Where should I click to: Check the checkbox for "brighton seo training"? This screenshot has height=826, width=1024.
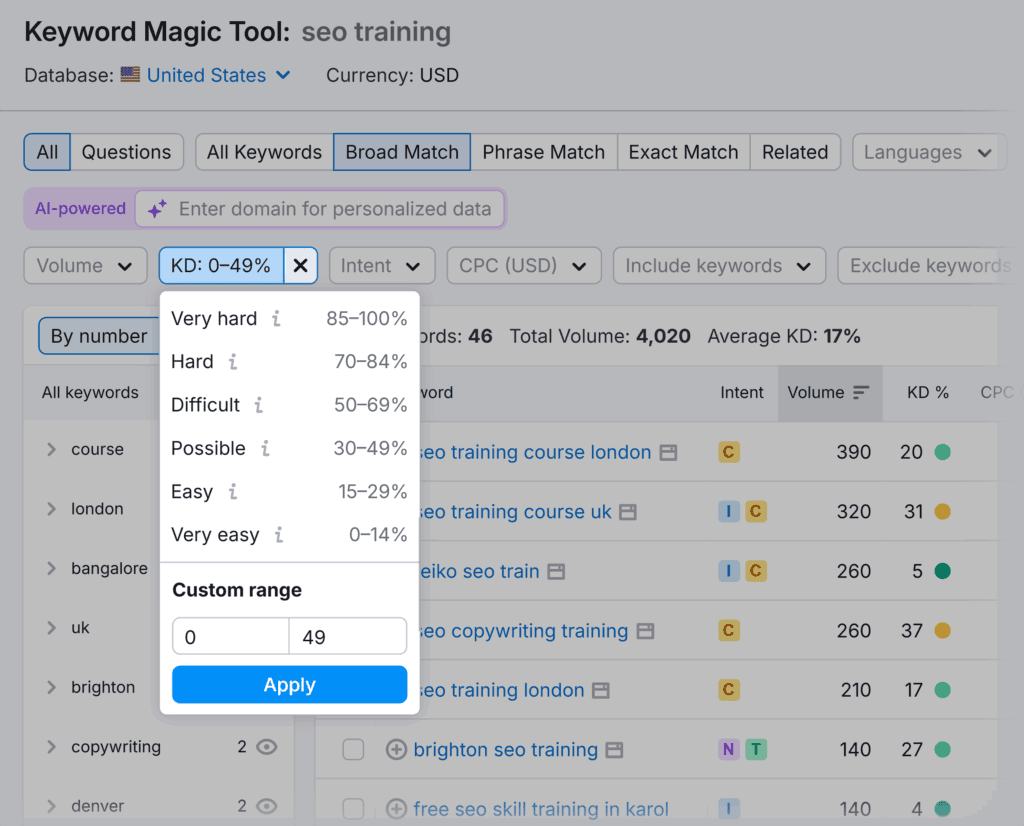tap(353, 749)
